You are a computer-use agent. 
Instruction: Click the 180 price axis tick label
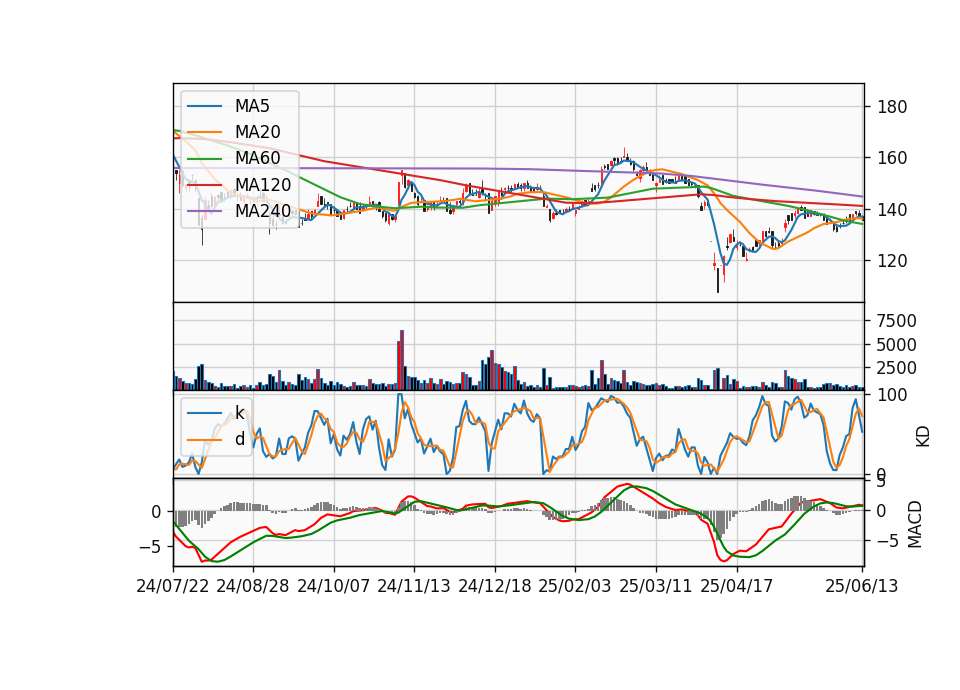[x=892, y=107]
